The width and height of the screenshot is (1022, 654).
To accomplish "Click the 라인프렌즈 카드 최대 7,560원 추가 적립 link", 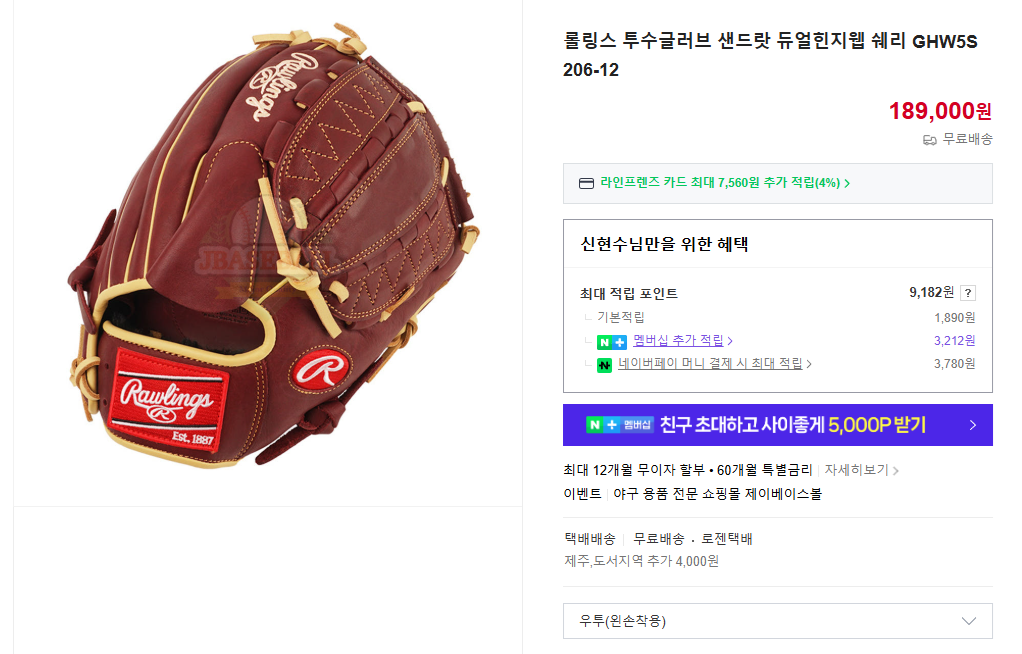I will coord(720,183).
